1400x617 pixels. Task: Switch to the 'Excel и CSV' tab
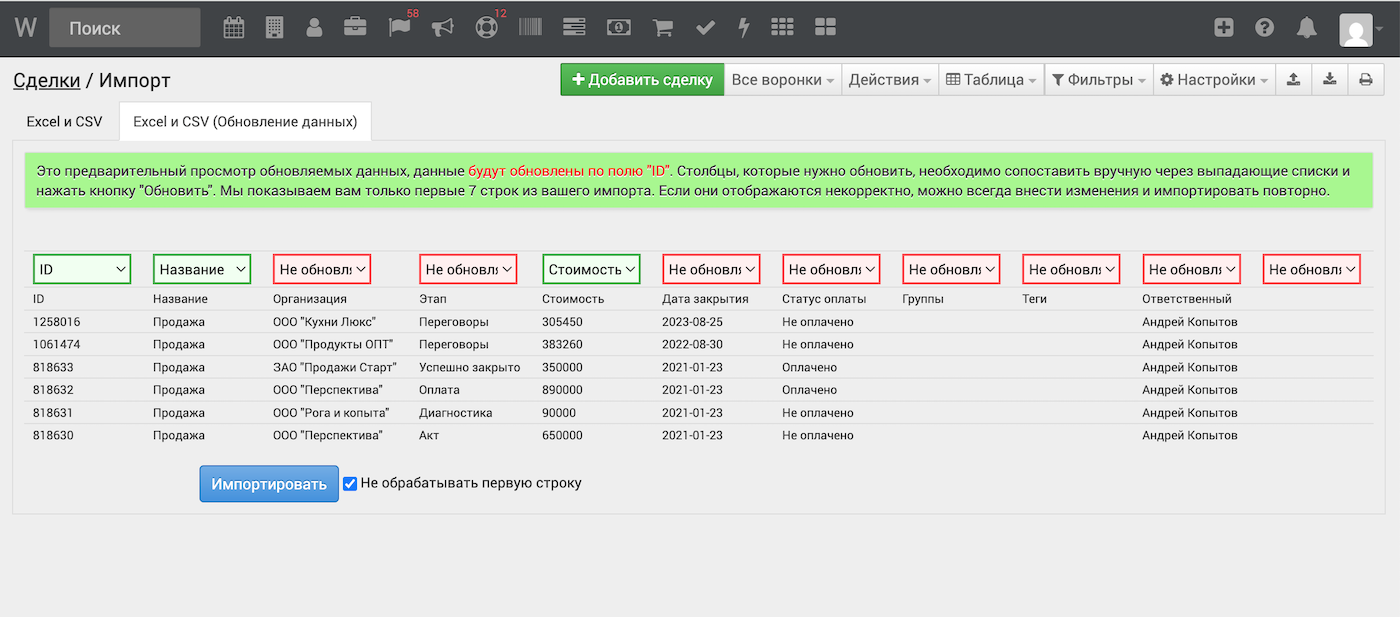click(64, 122)
